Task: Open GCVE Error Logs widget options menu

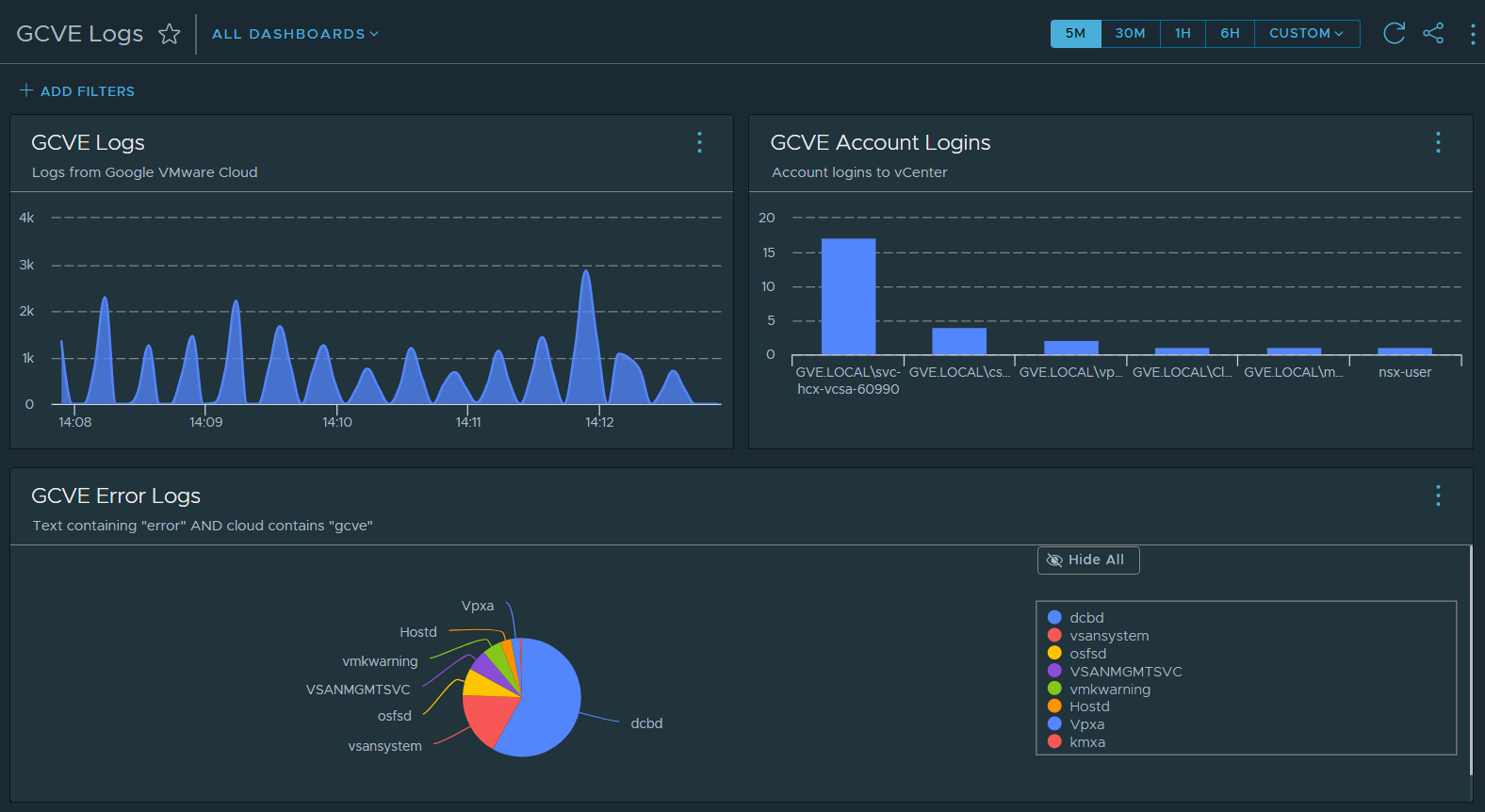Action: click(1438, 495)
